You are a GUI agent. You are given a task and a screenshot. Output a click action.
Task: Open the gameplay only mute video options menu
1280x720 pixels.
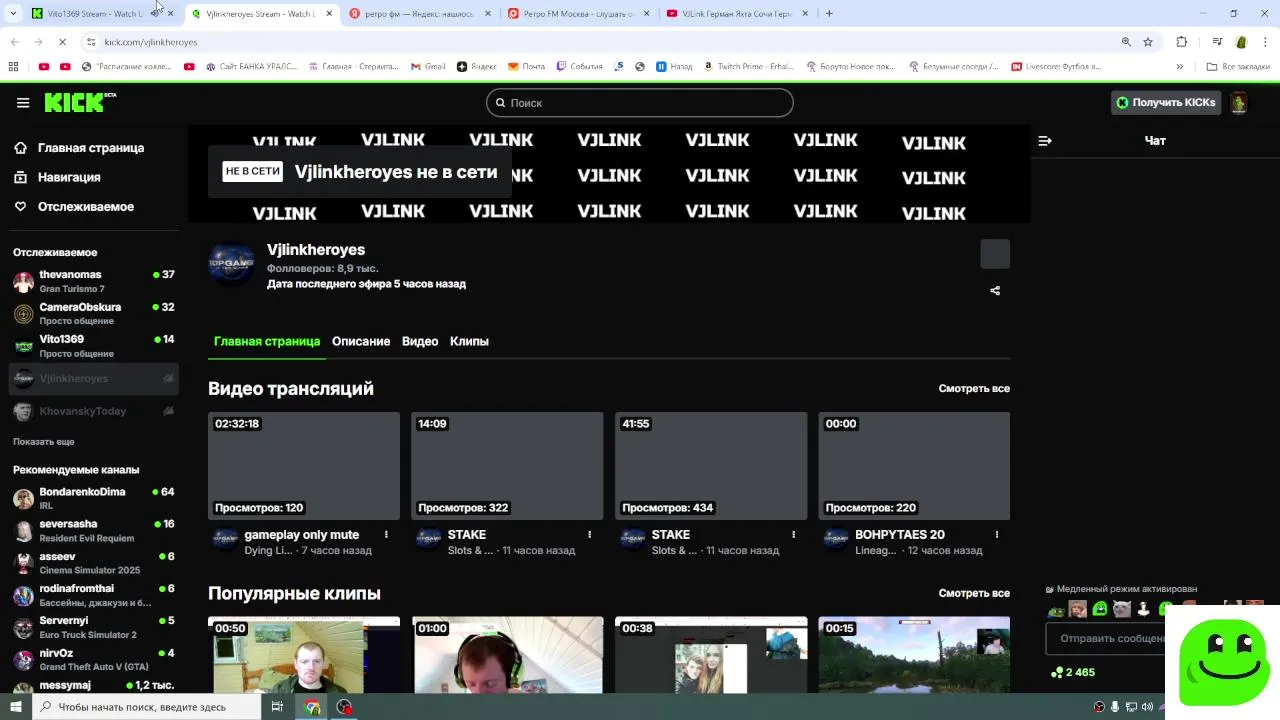pyautogui.click(x=386, y=535)
